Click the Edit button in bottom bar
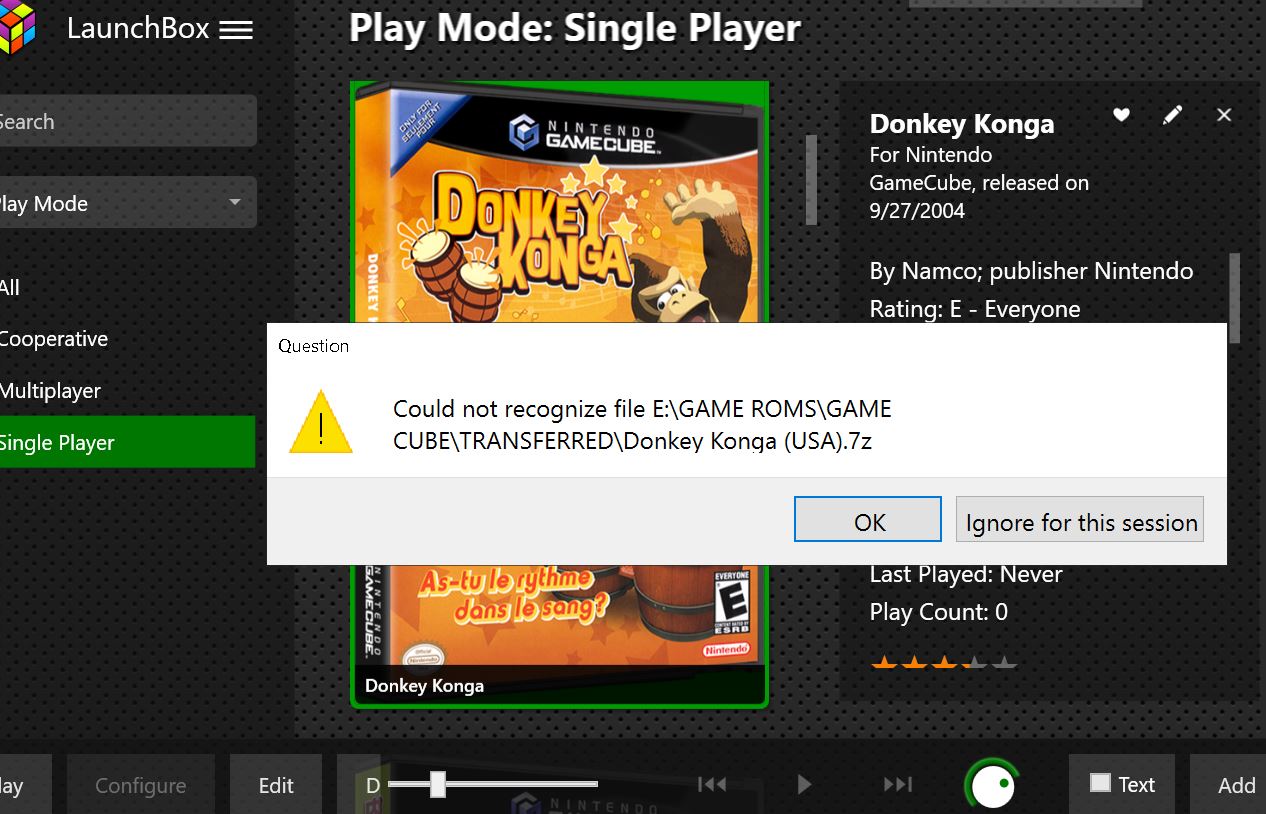This screenshot has width=1266, height=814. coord(276,785)
